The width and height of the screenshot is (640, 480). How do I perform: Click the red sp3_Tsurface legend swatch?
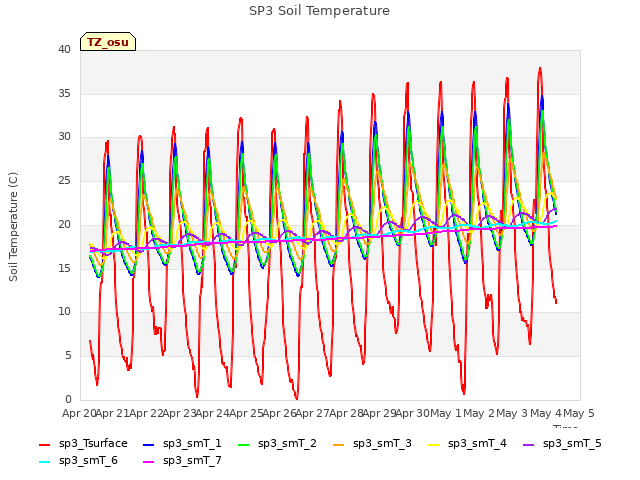click(x=44, y=444)
